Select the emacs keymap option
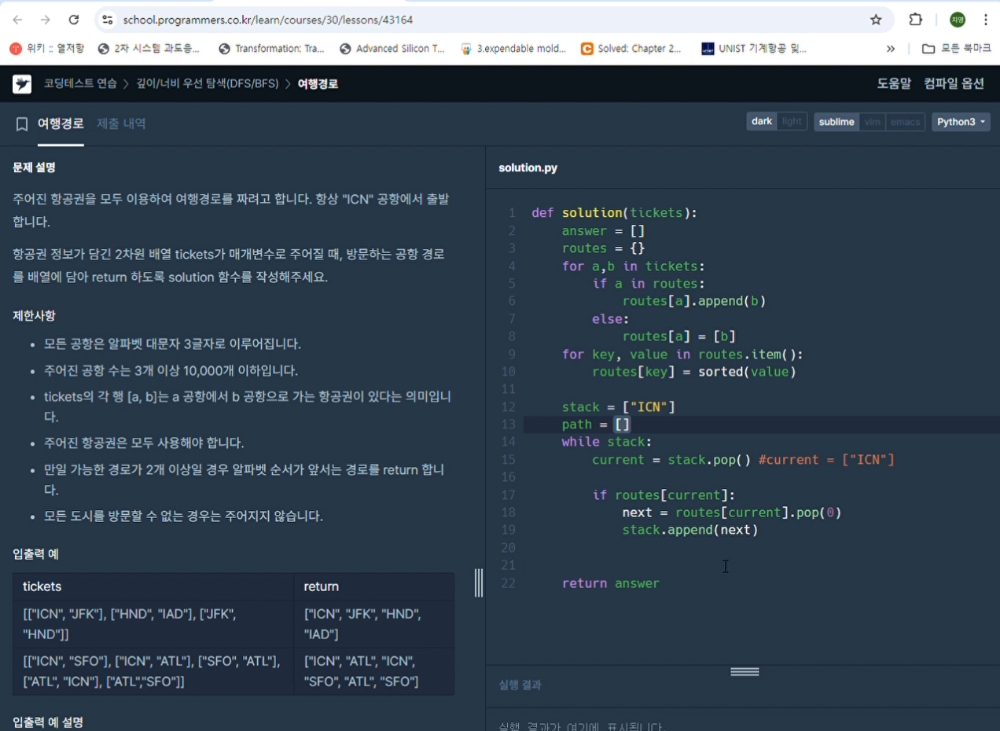 click(x=904, y=122)
